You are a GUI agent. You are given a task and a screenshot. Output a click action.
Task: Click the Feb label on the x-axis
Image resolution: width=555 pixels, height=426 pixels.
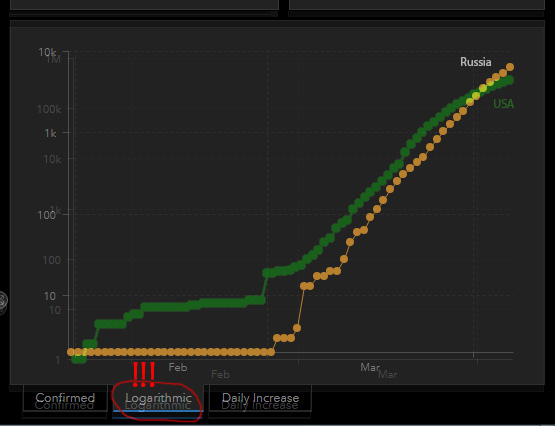click(178, 367)
